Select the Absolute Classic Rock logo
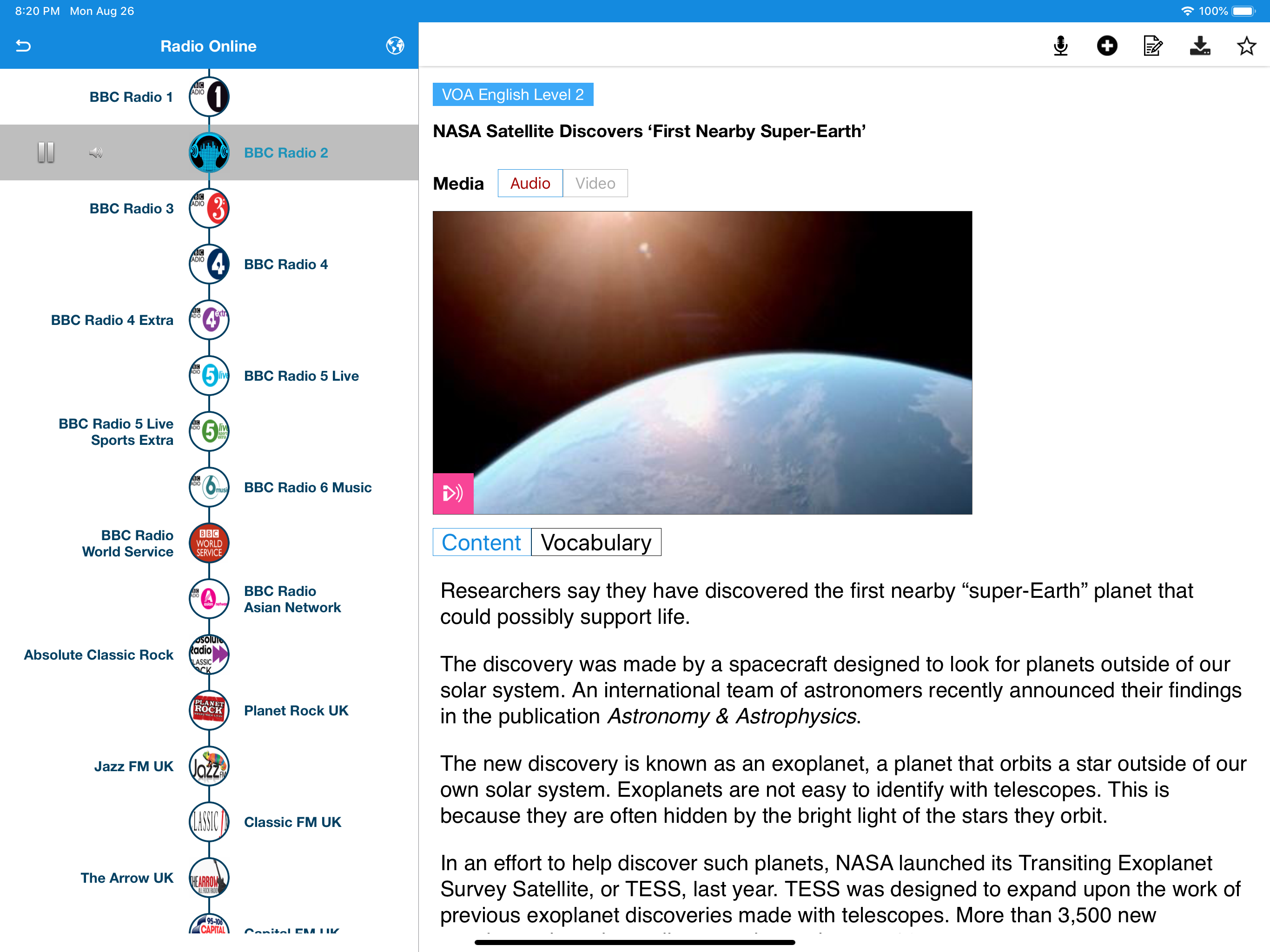 coord(209,654)
